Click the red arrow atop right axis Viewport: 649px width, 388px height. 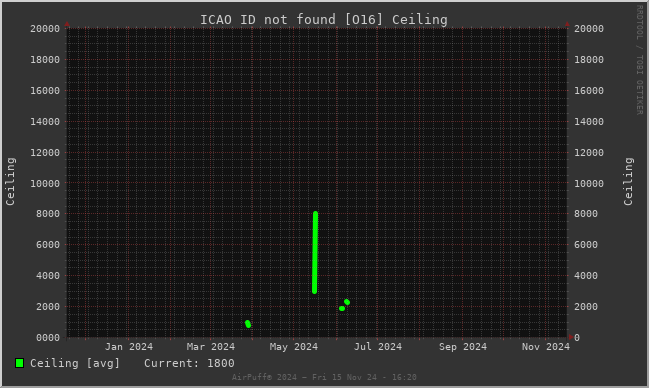[x=567, y=24]
